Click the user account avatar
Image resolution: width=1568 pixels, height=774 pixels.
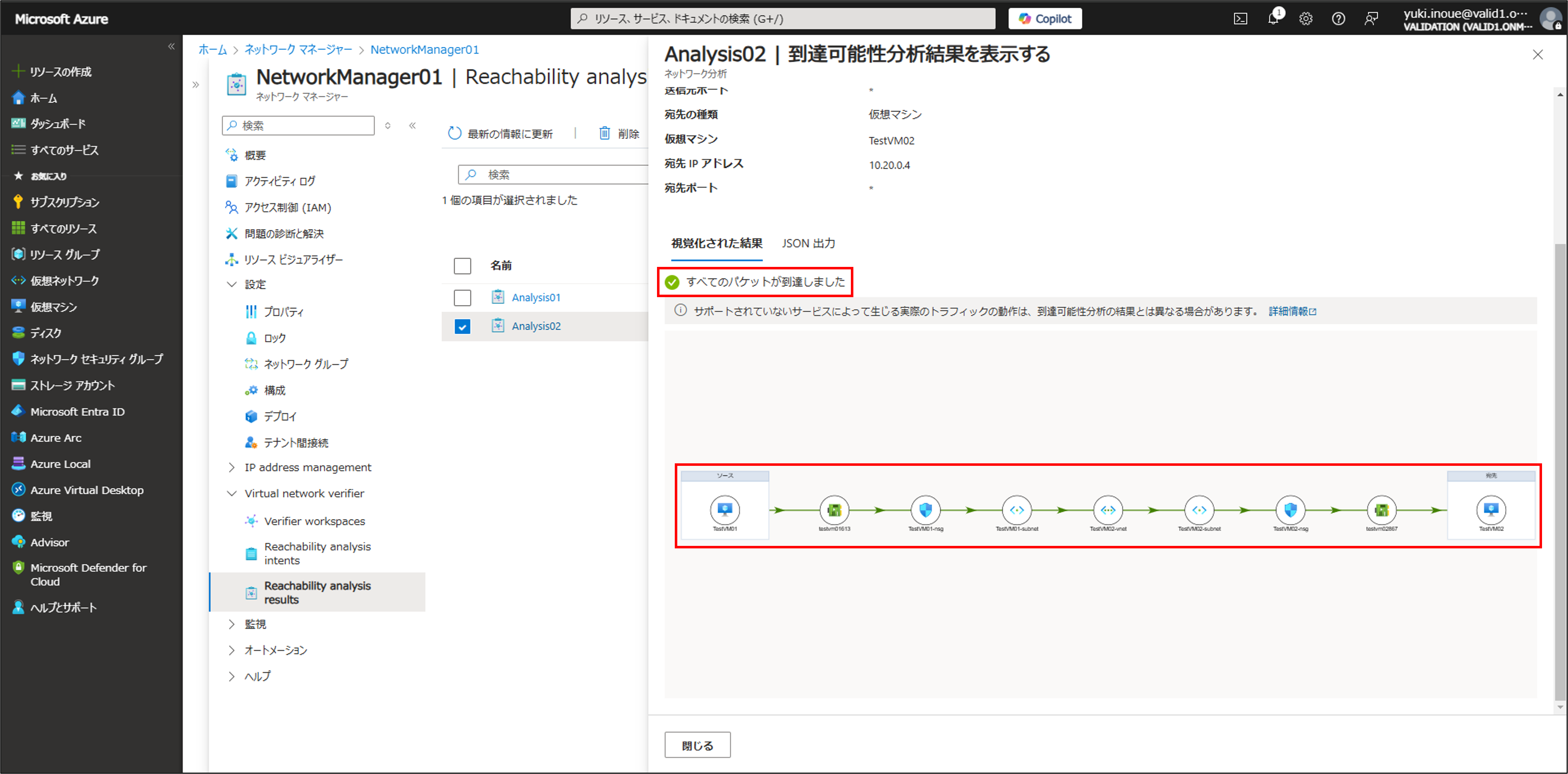[1551, 19]
